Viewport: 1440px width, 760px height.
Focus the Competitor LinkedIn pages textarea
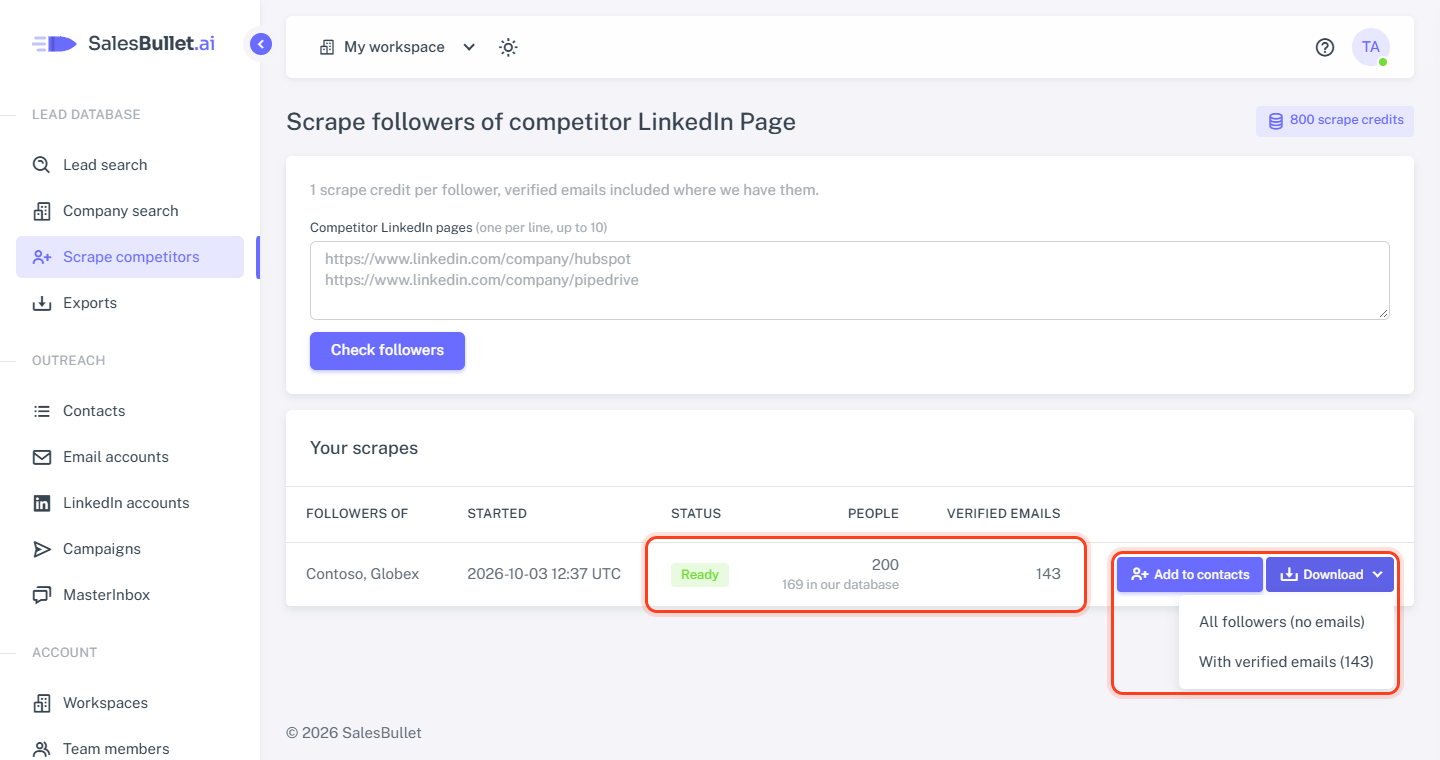click(850, 280)
